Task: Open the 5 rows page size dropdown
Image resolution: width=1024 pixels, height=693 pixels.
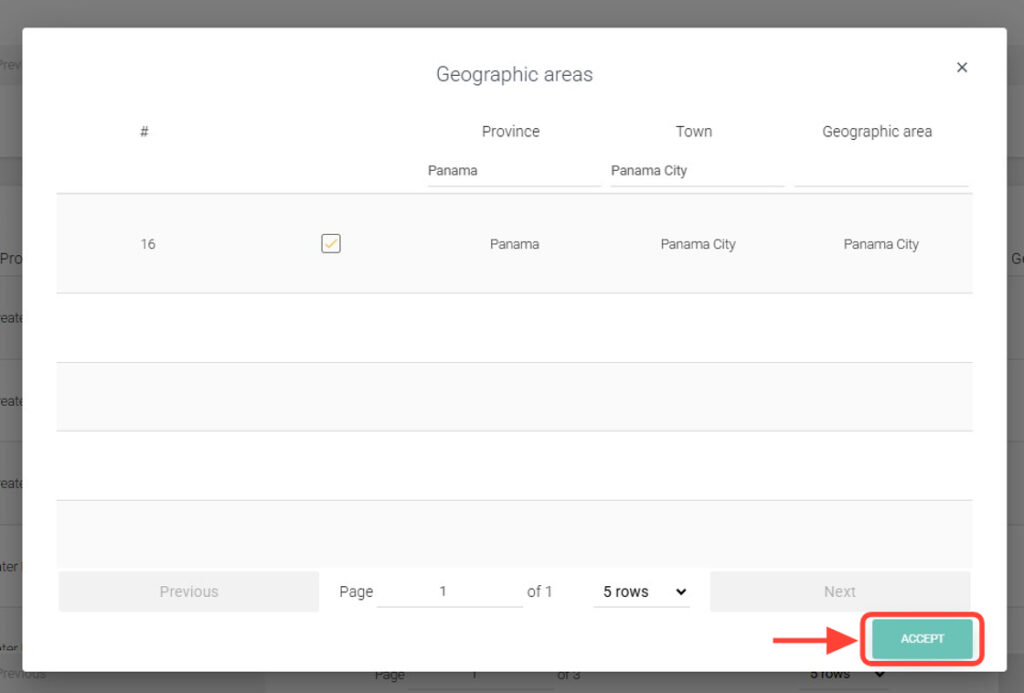Action: click(x=642, y=591)
